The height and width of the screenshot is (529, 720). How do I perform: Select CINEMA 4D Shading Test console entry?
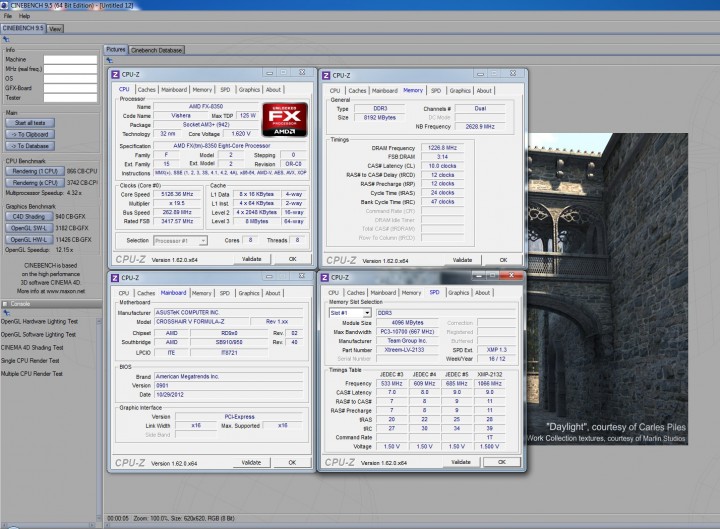32,348
